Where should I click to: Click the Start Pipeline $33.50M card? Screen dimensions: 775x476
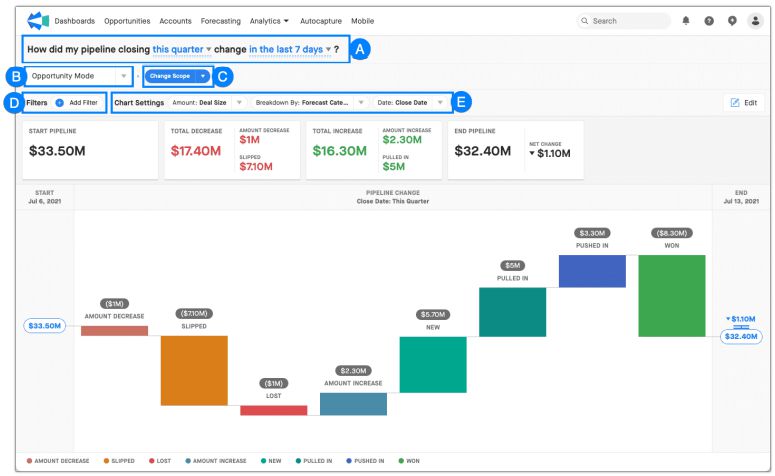pyautogui.click(x=90, y=150)
